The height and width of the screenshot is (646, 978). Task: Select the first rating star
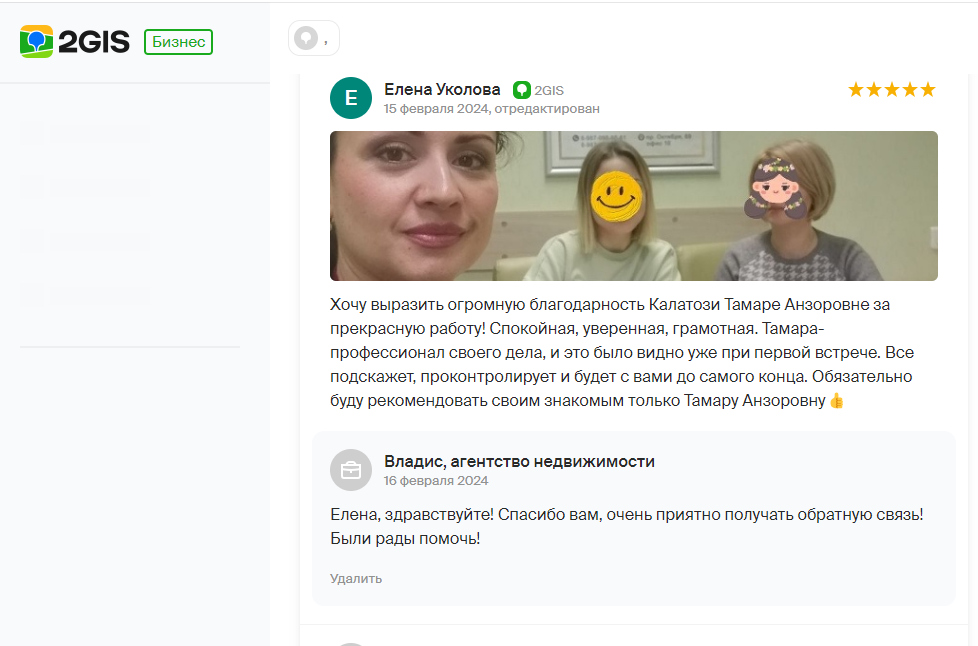click(856, 90)
